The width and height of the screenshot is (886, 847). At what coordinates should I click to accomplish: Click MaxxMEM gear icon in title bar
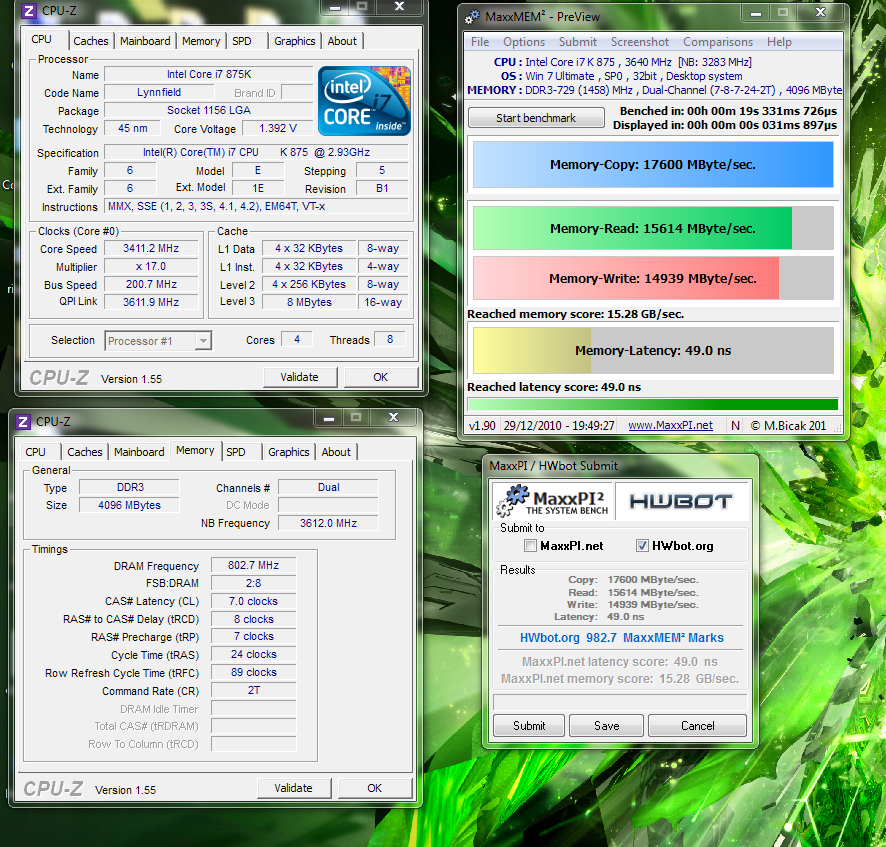[472, 17]
